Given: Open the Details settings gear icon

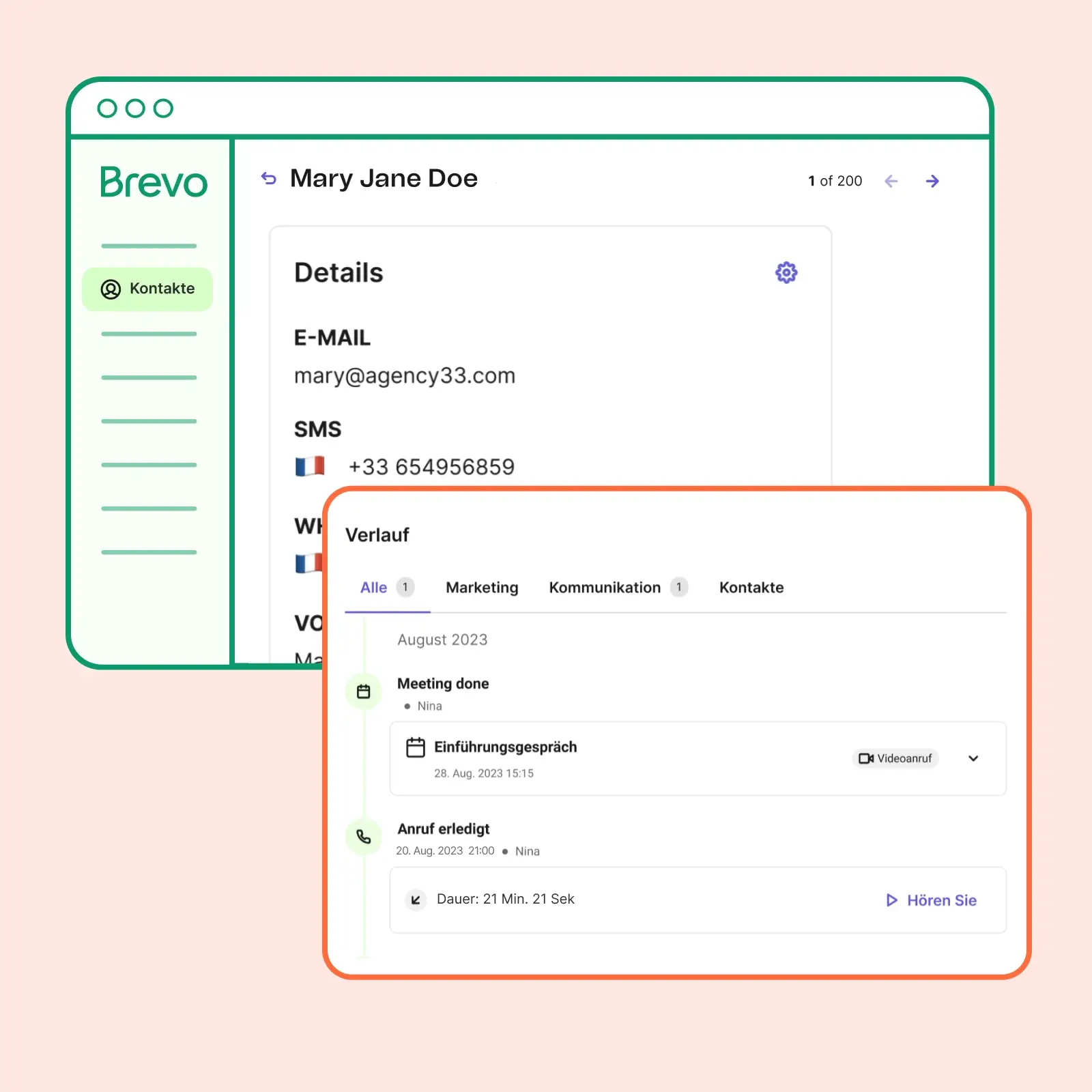Looking at the screenshot, I should coord(786,272).
